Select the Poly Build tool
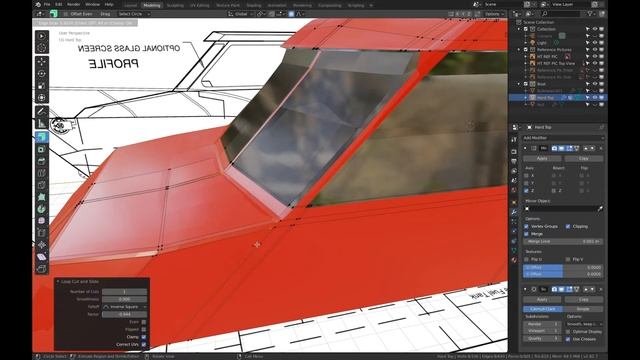 pos(42,197)
